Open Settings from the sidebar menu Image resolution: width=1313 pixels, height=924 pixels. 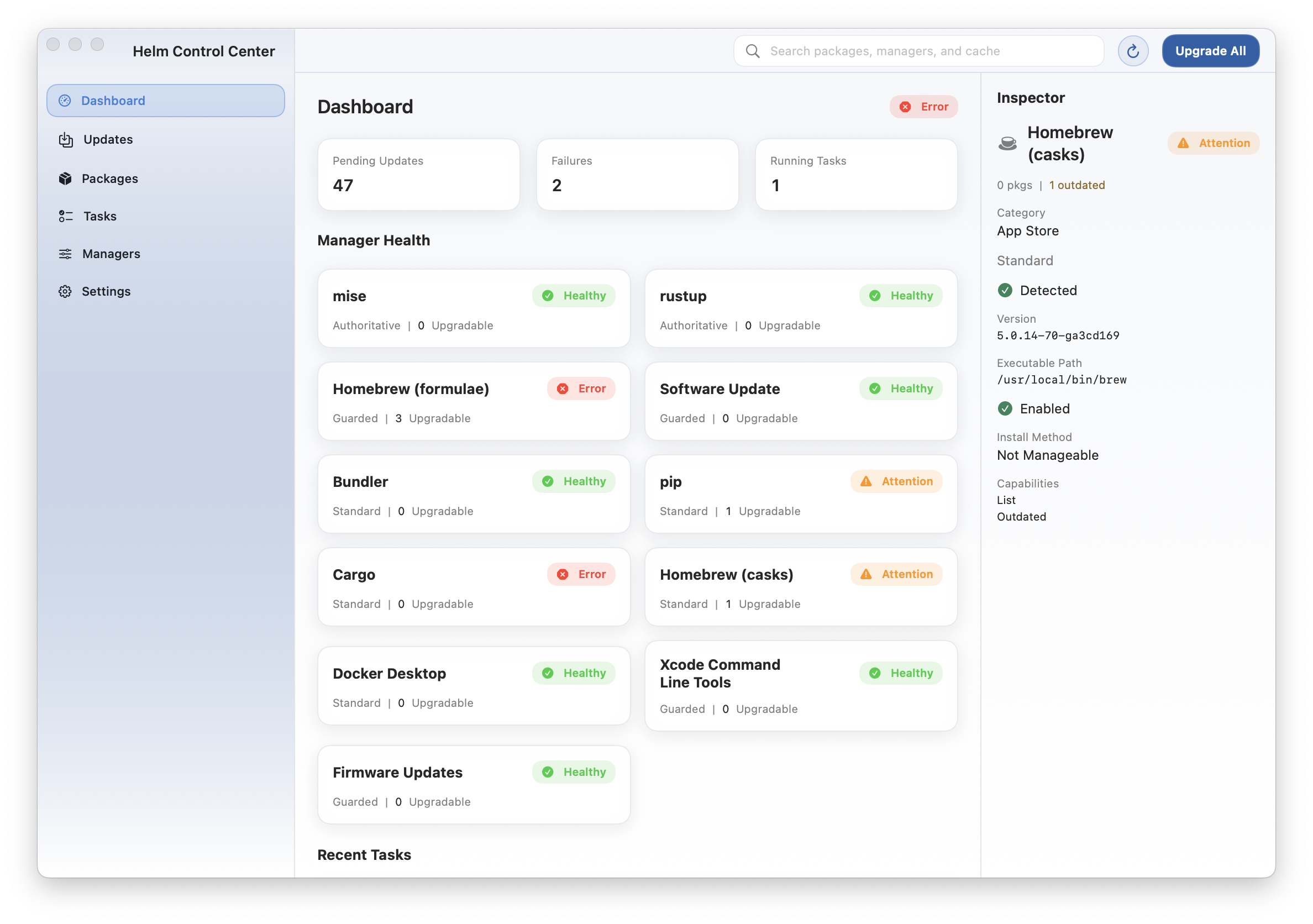point(106,291)
